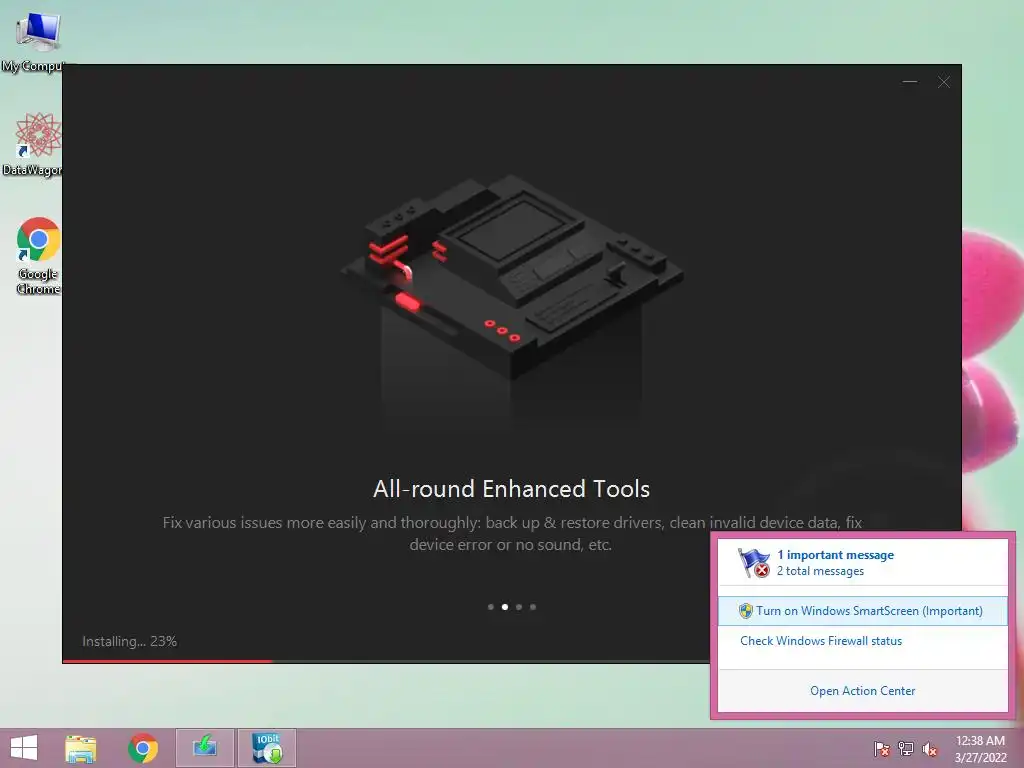Open the Google Chrome desktop shortcut

pyautogui.click(x=38, y=255)
